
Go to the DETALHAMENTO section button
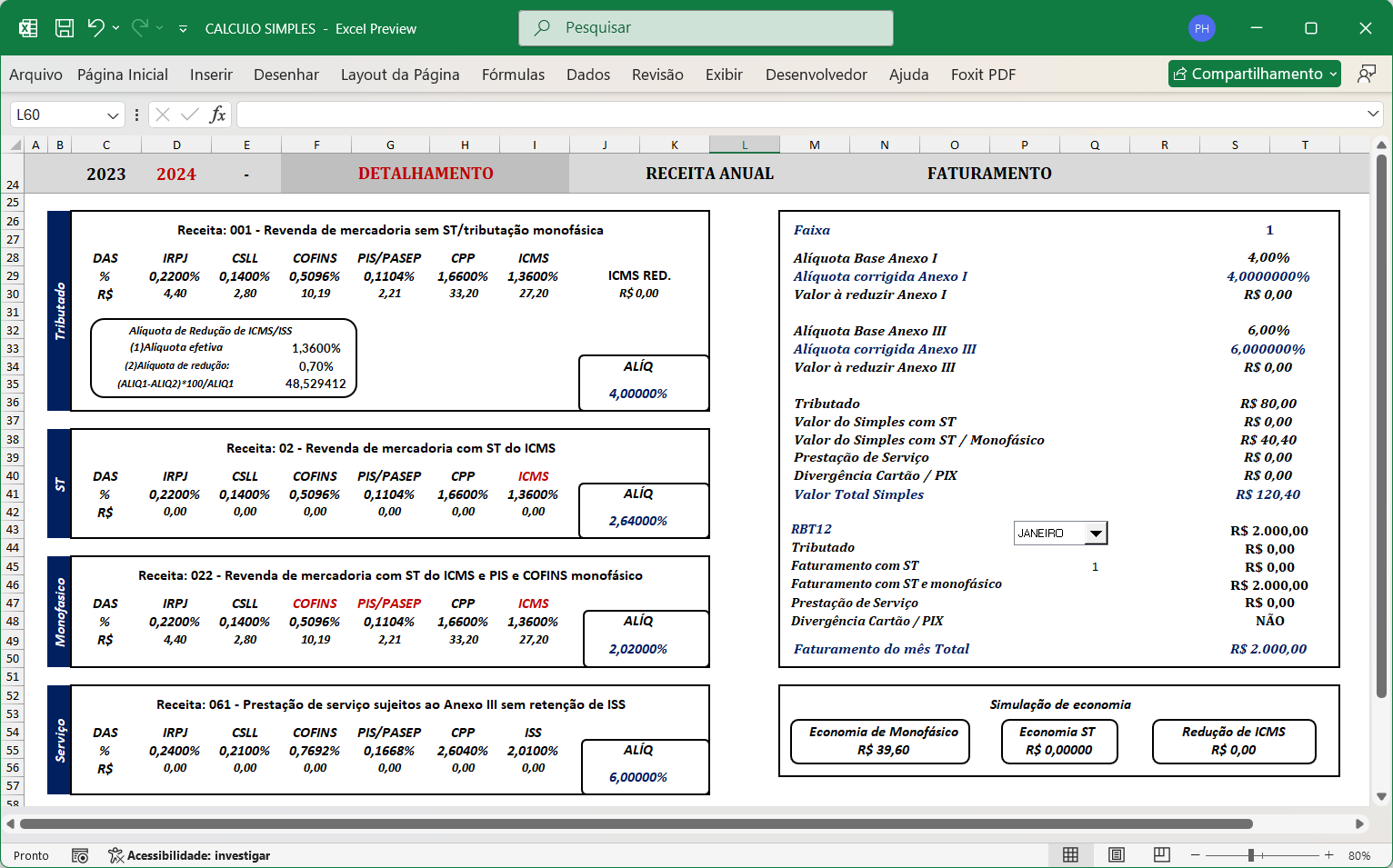[x=426, y=174]
